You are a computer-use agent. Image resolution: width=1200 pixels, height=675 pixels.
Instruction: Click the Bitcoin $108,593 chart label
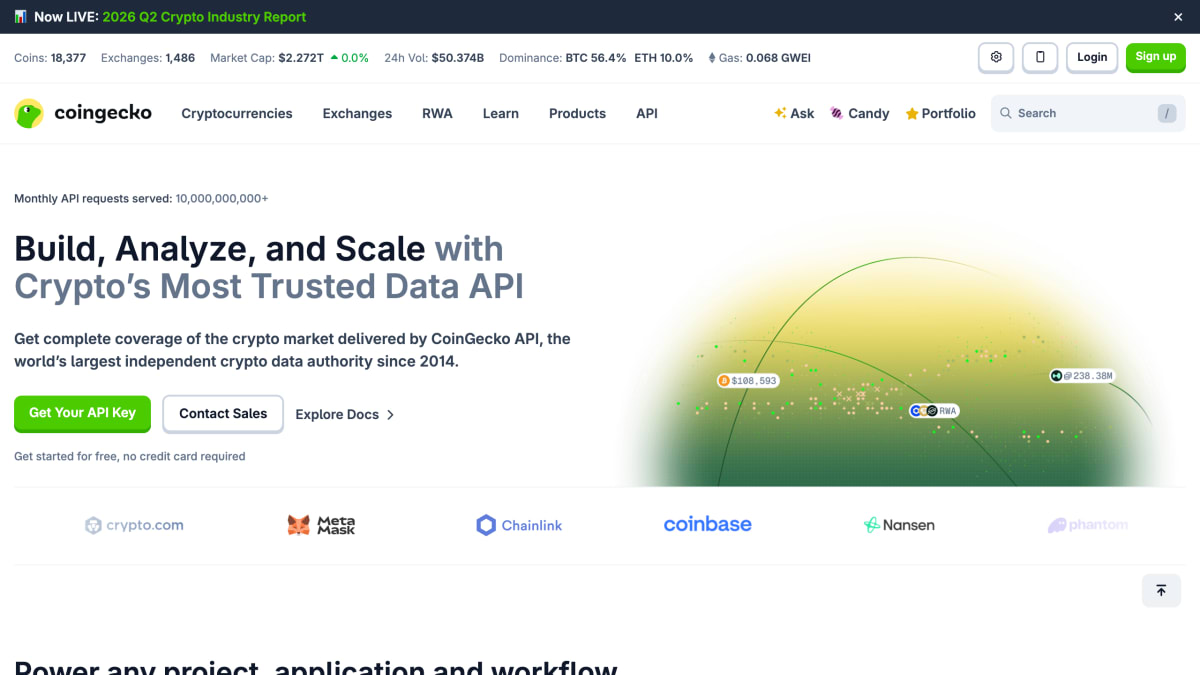click(748, 381)
